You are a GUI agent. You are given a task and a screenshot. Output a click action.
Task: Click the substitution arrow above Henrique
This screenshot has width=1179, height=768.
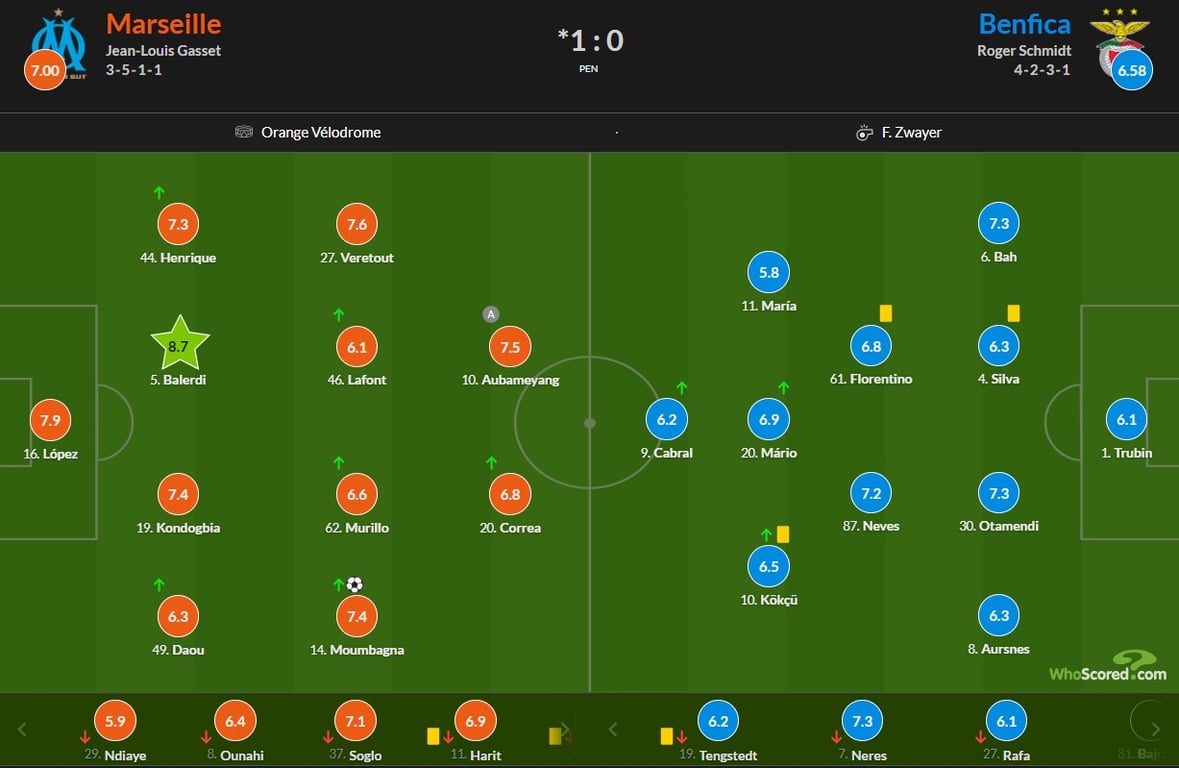coord(158,192)
